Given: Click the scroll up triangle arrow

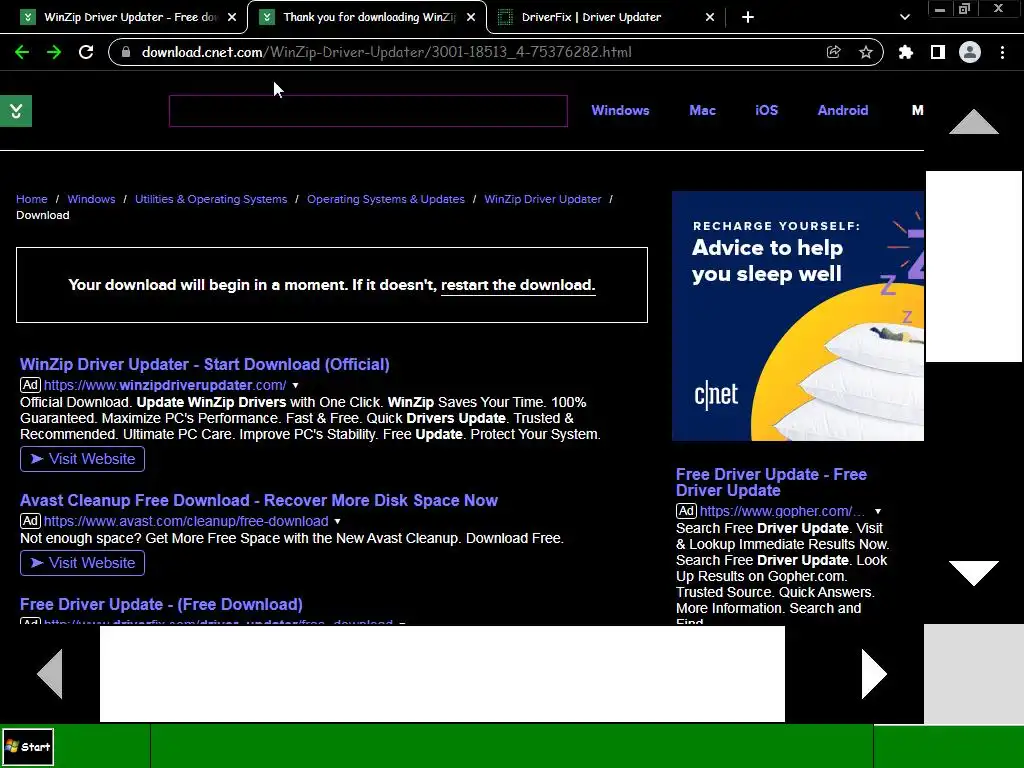Looking at the screenshot, I should click(974, 122).
